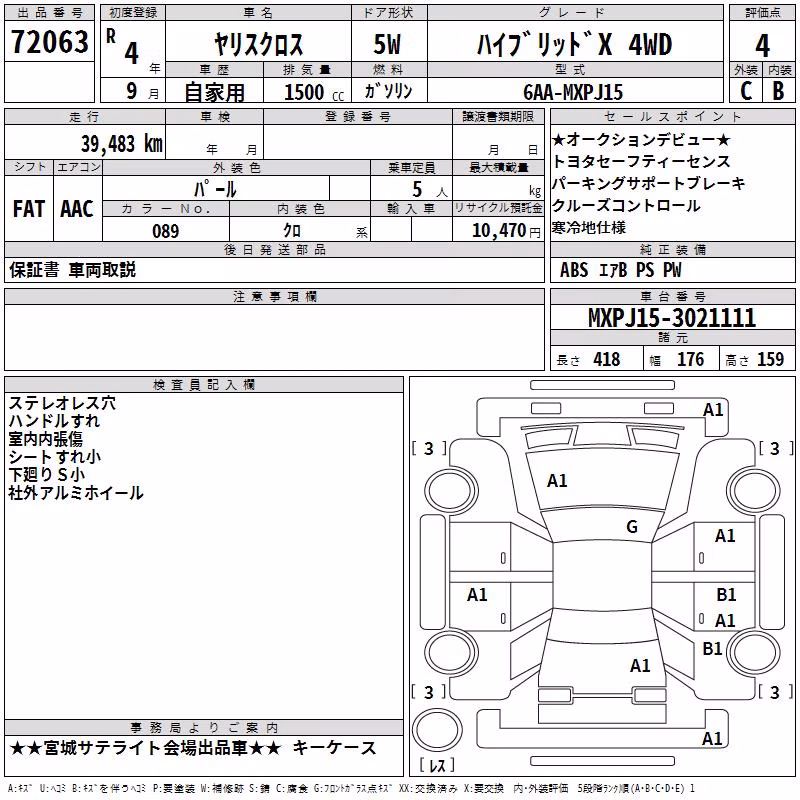Click the fuel type ガソリン

click(388, 91)
